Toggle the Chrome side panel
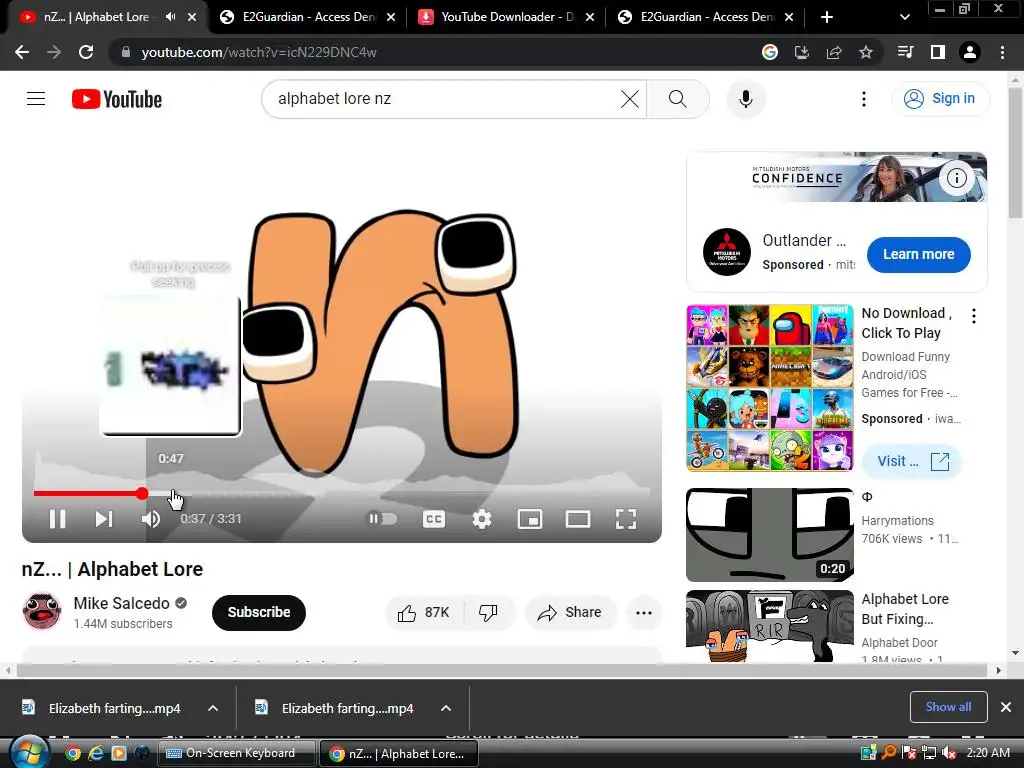Image resolution: width=1024 pixels, height=768 pixels. point(938,52)
